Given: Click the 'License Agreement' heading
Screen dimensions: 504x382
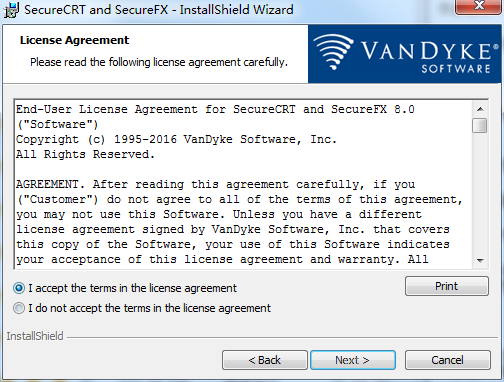Looking at the screenshot, I should pos(74,40).
